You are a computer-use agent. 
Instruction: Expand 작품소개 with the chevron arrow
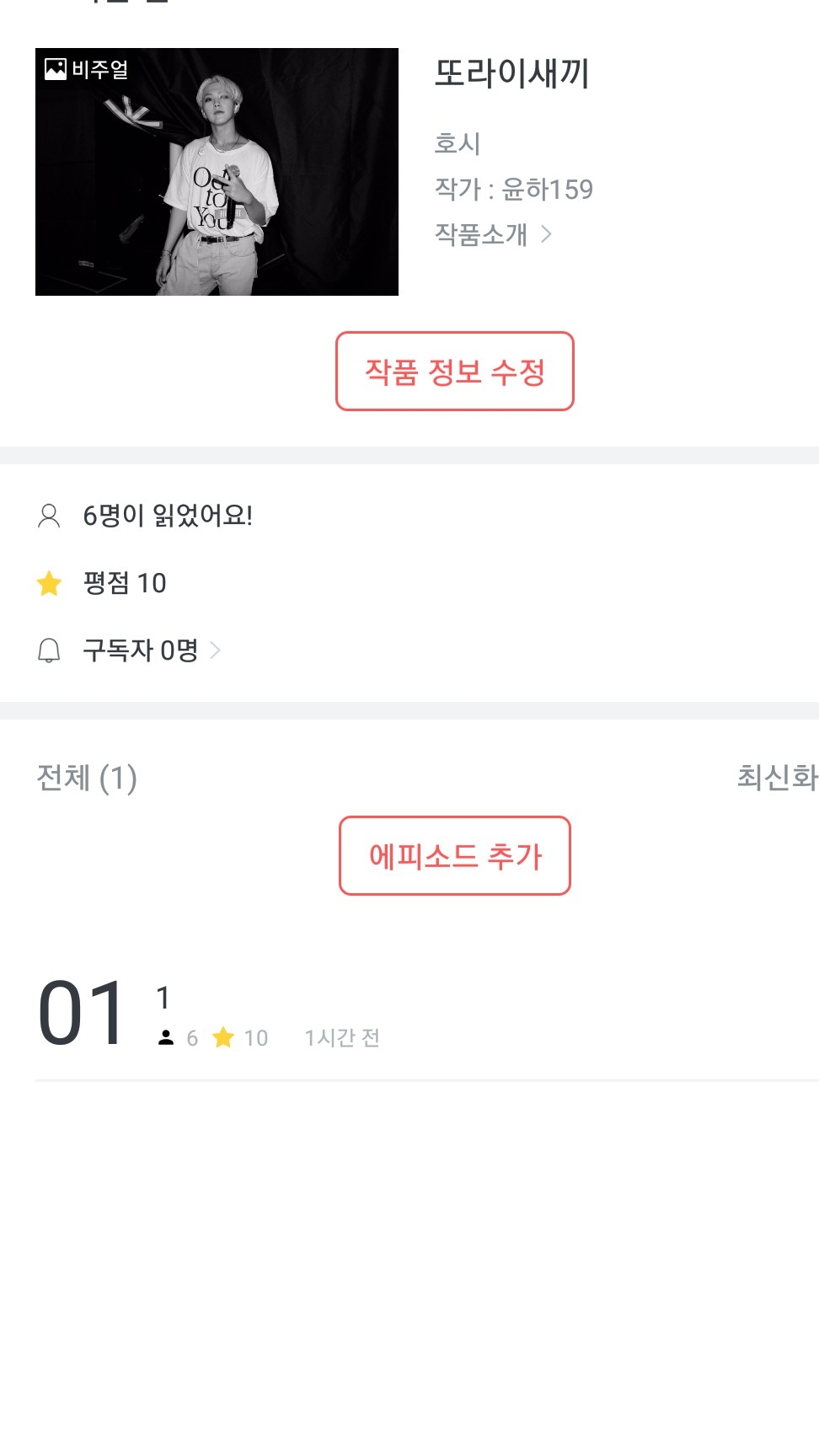[547, 234]
